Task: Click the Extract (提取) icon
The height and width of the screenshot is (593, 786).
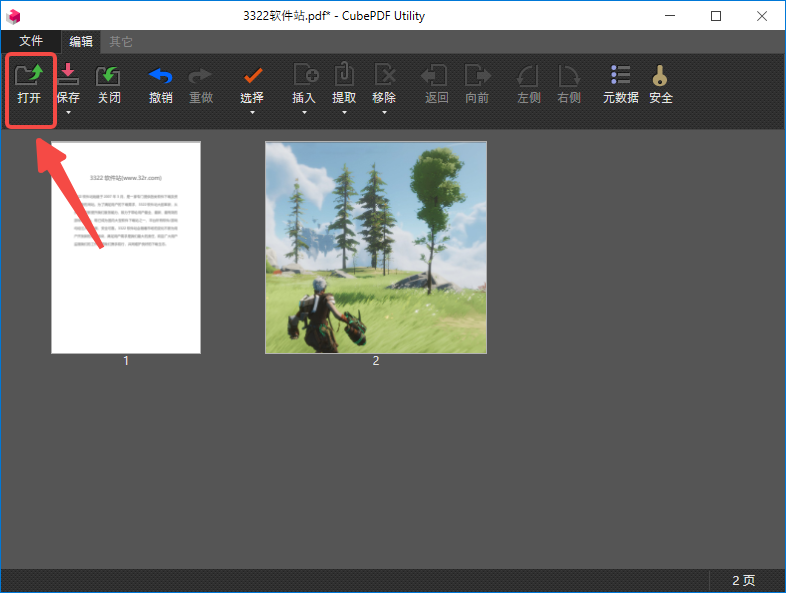Action: [x=344, y=74]
